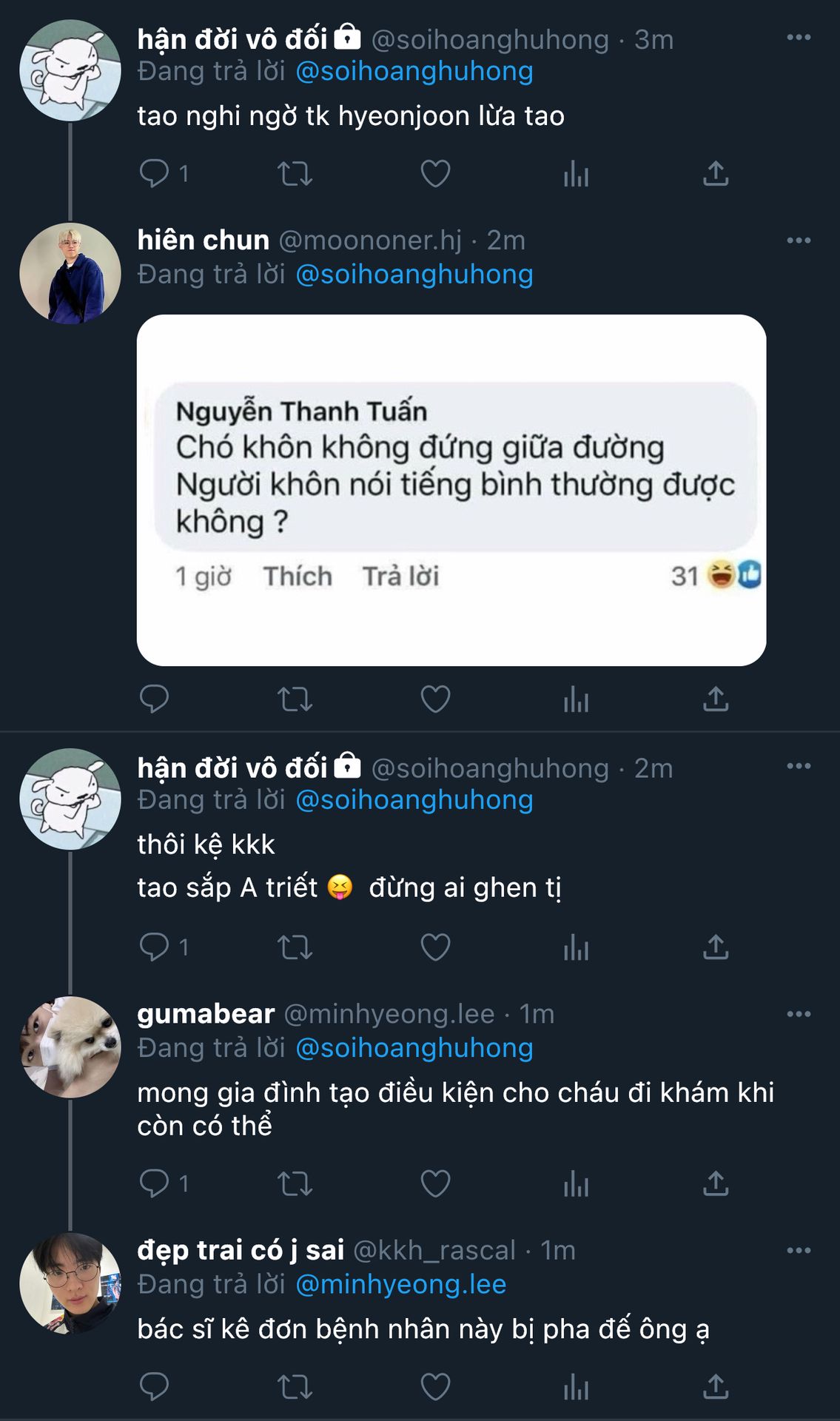View analytics for kkh_rascal's tweet
The width and height of the screenshot is (840, 1421).
[576, 1386]
